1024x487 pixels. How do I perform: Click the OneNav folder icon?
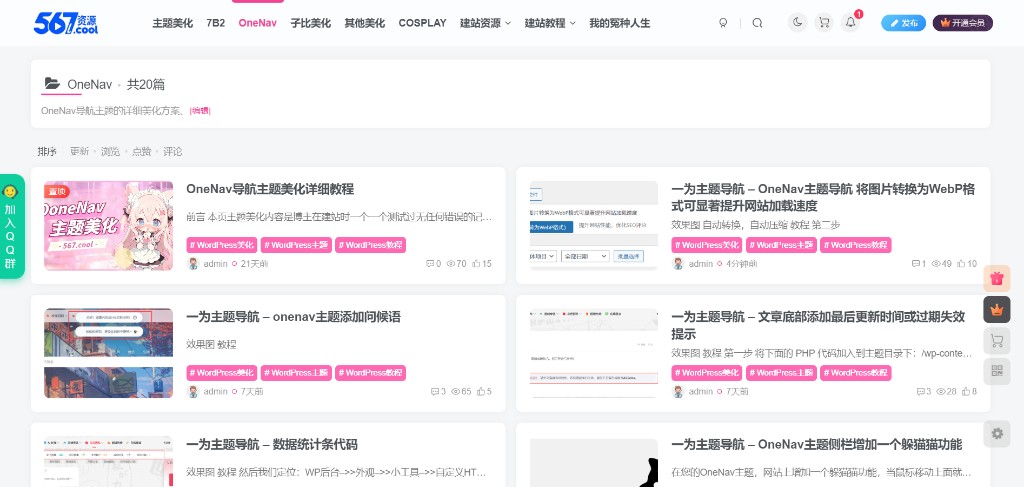tap(52, 84)
